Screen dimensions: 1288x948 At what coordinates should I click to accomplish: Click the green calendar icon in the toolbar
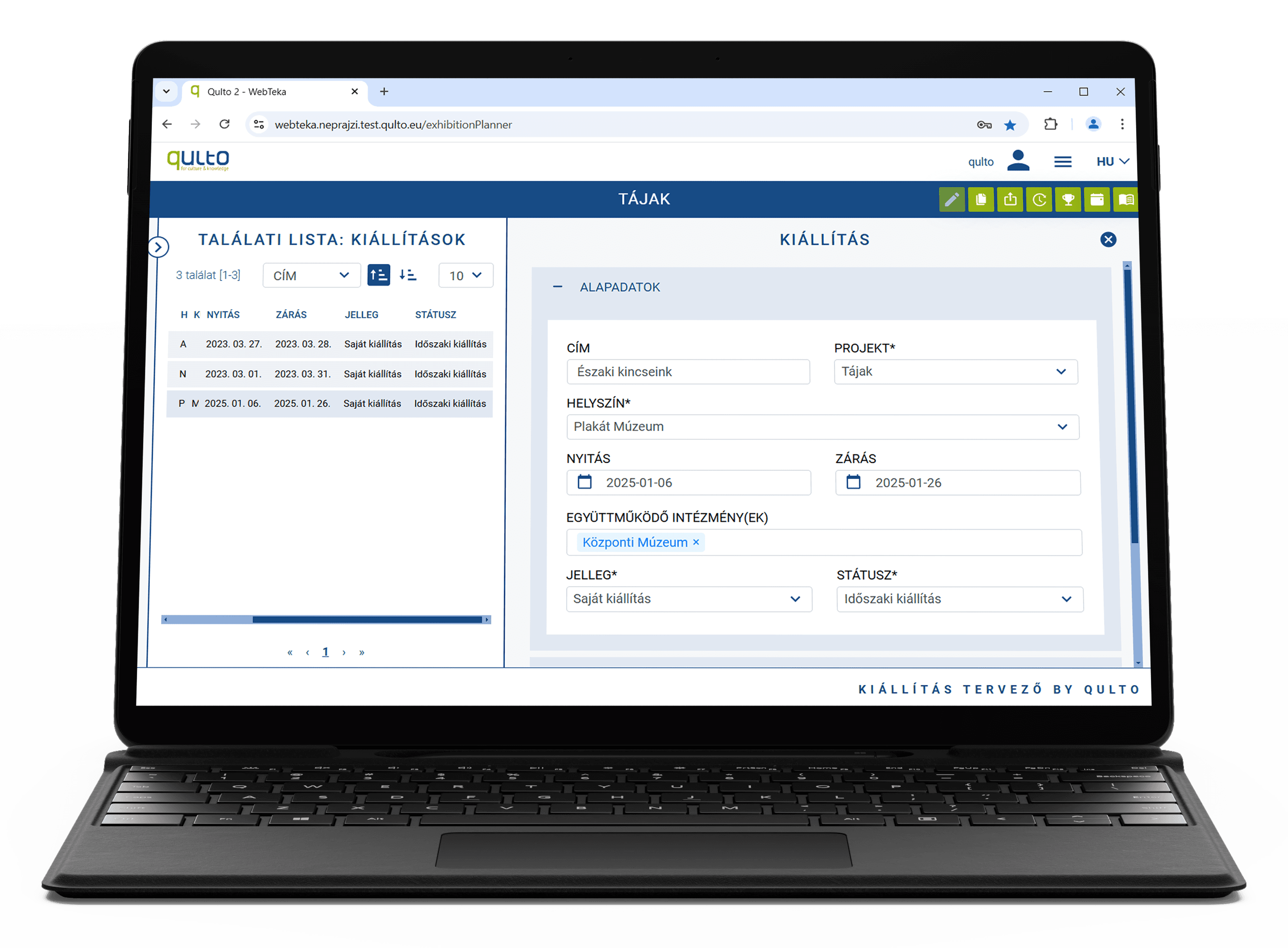point(1097,200)
